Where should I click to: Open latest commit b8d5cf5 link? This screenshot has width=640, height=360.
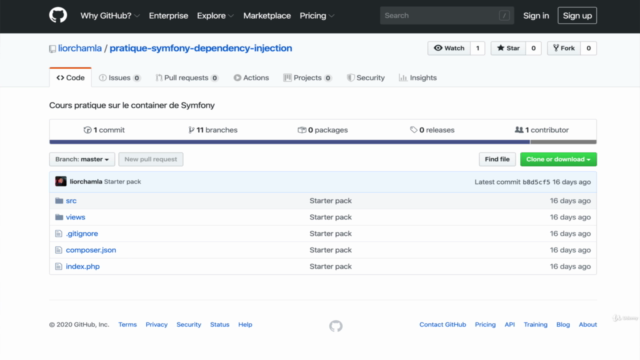536,182
